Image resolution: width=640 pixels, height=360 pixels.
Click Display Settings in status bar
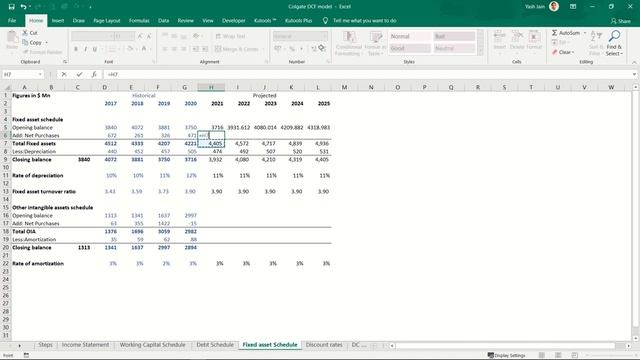point(507,356)
